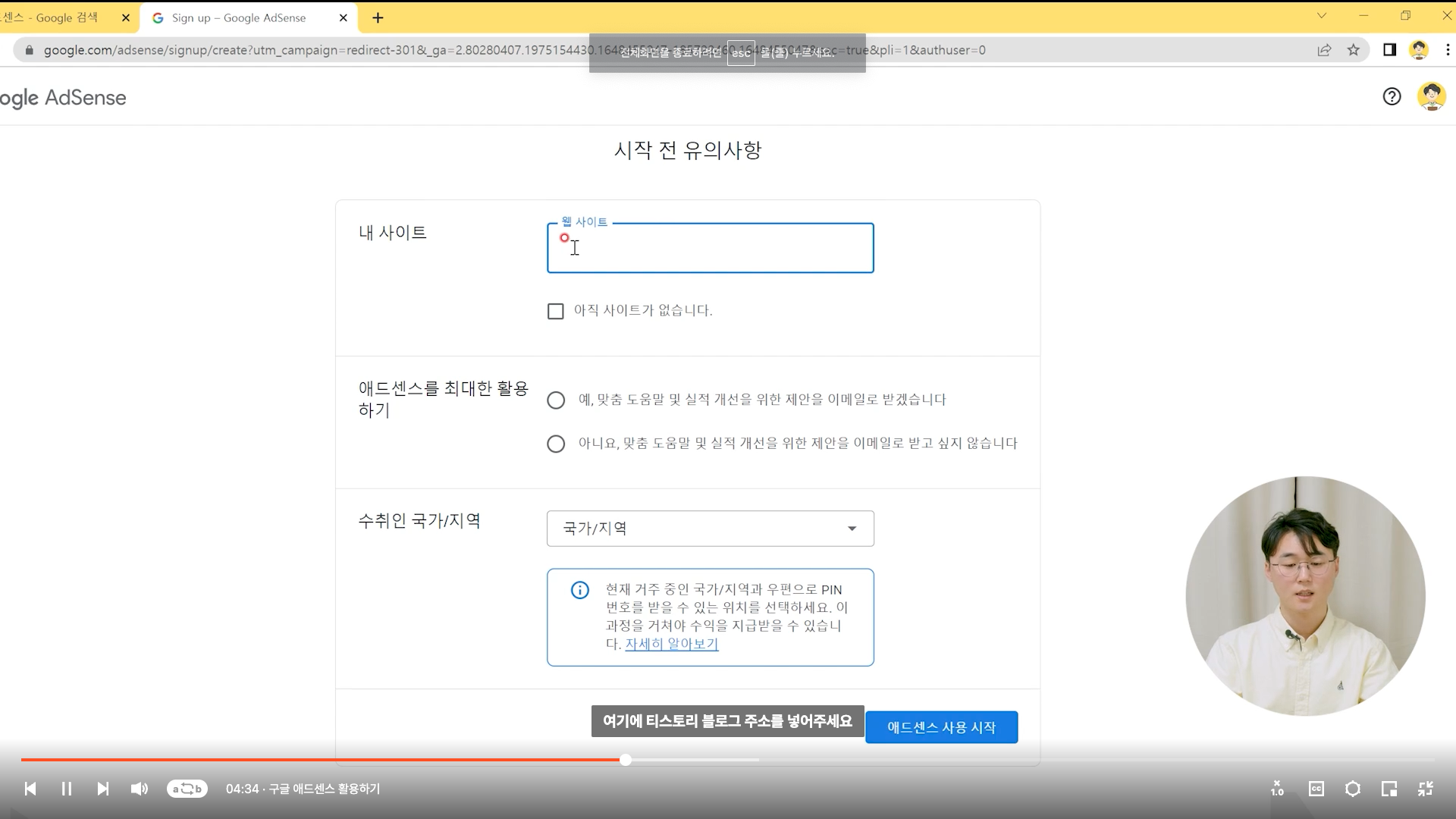Viewport: 1456px width, 819px height.
Task: Open AdSense help icon
Action: click(1392, 96)
